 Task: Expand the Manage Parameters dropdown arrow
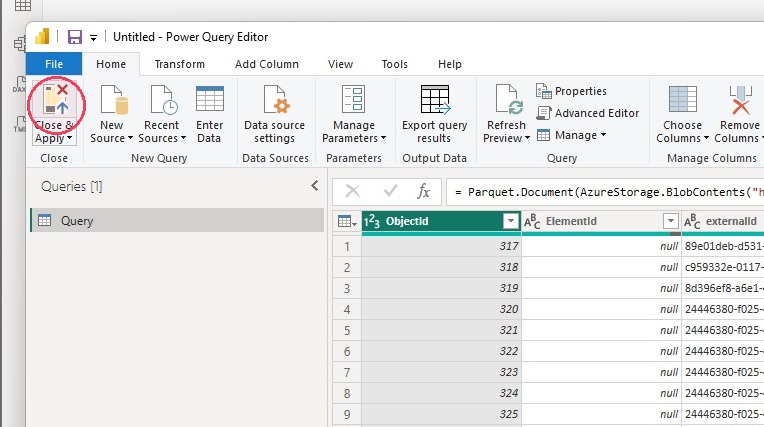[383, 138]
